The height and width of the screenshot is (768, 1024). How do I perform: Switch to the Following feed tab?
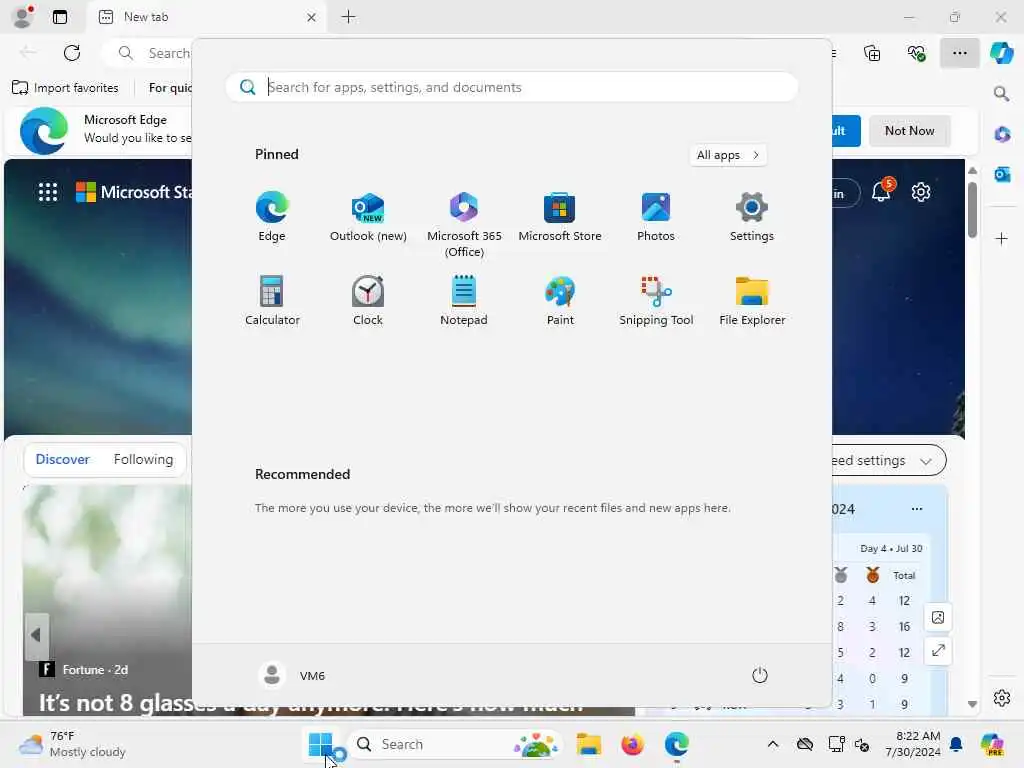click(x=143, y=459)
